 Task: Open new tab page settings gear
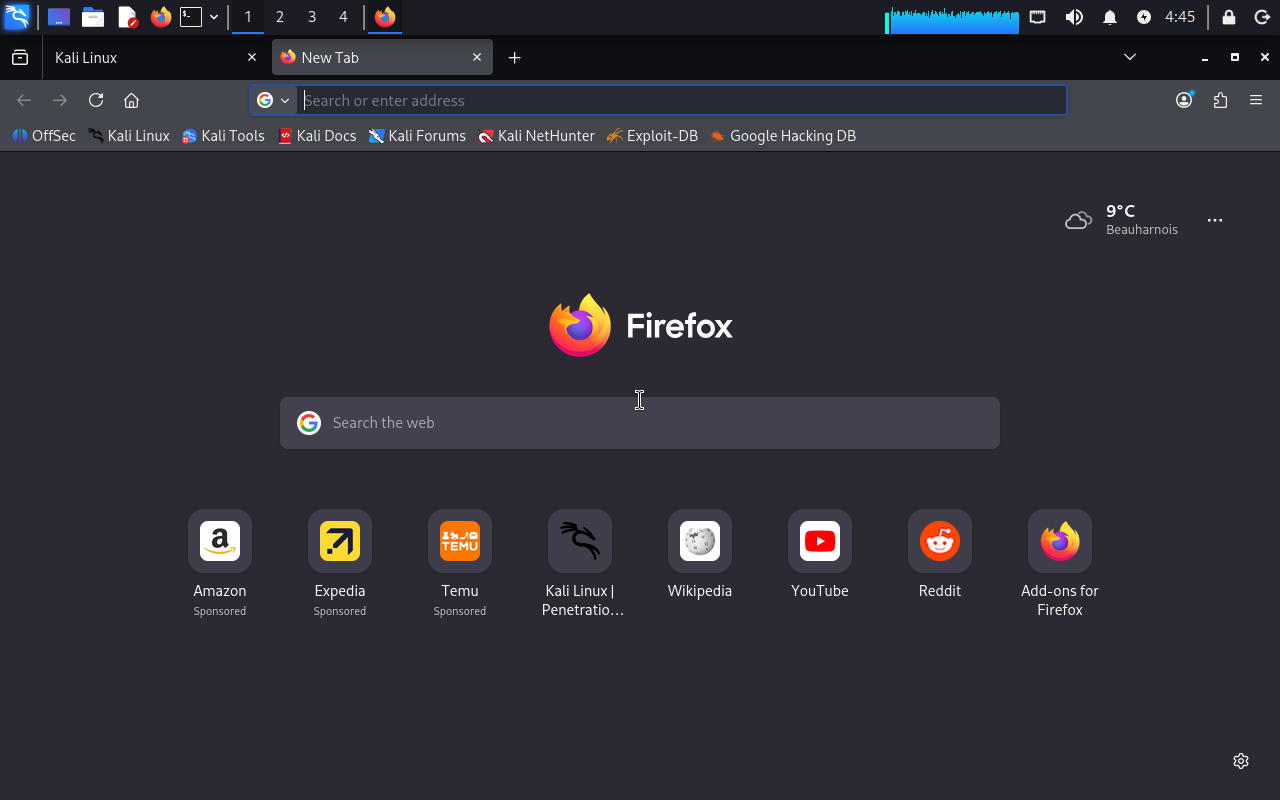[1241, 761]
